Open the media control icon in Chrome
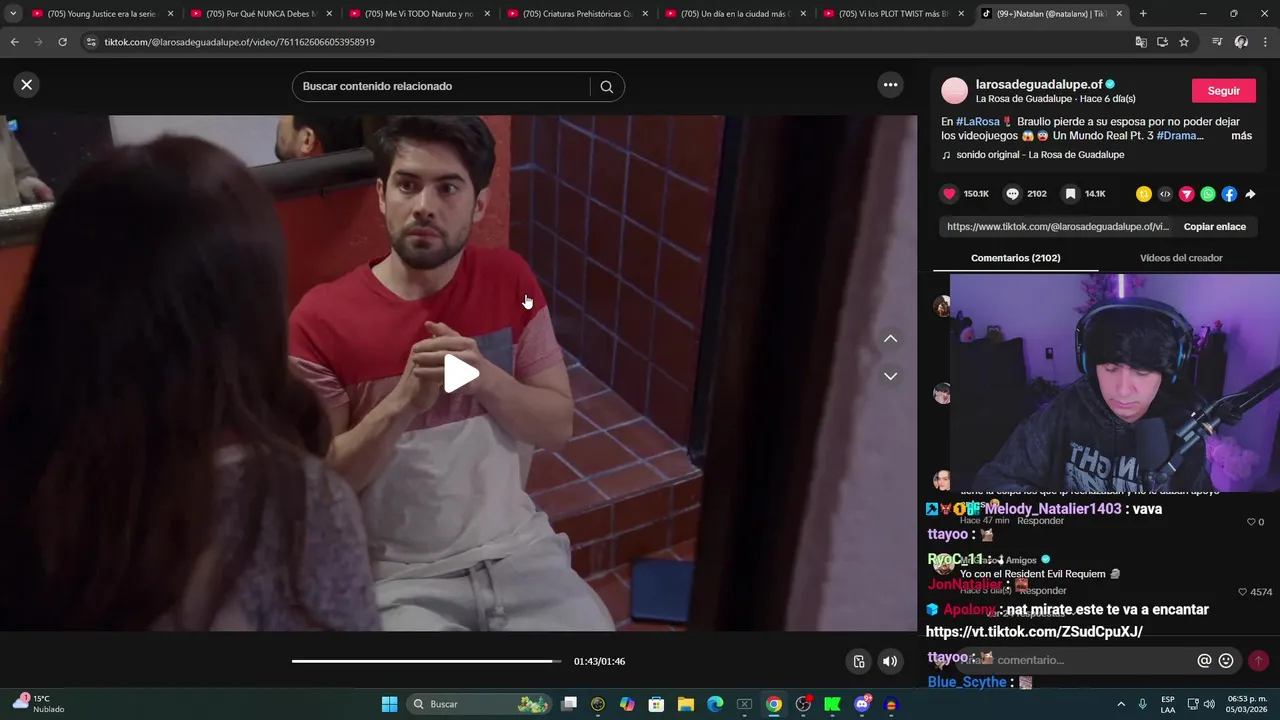This screenshot has height=720, width=1280. tap(1217, 42)
